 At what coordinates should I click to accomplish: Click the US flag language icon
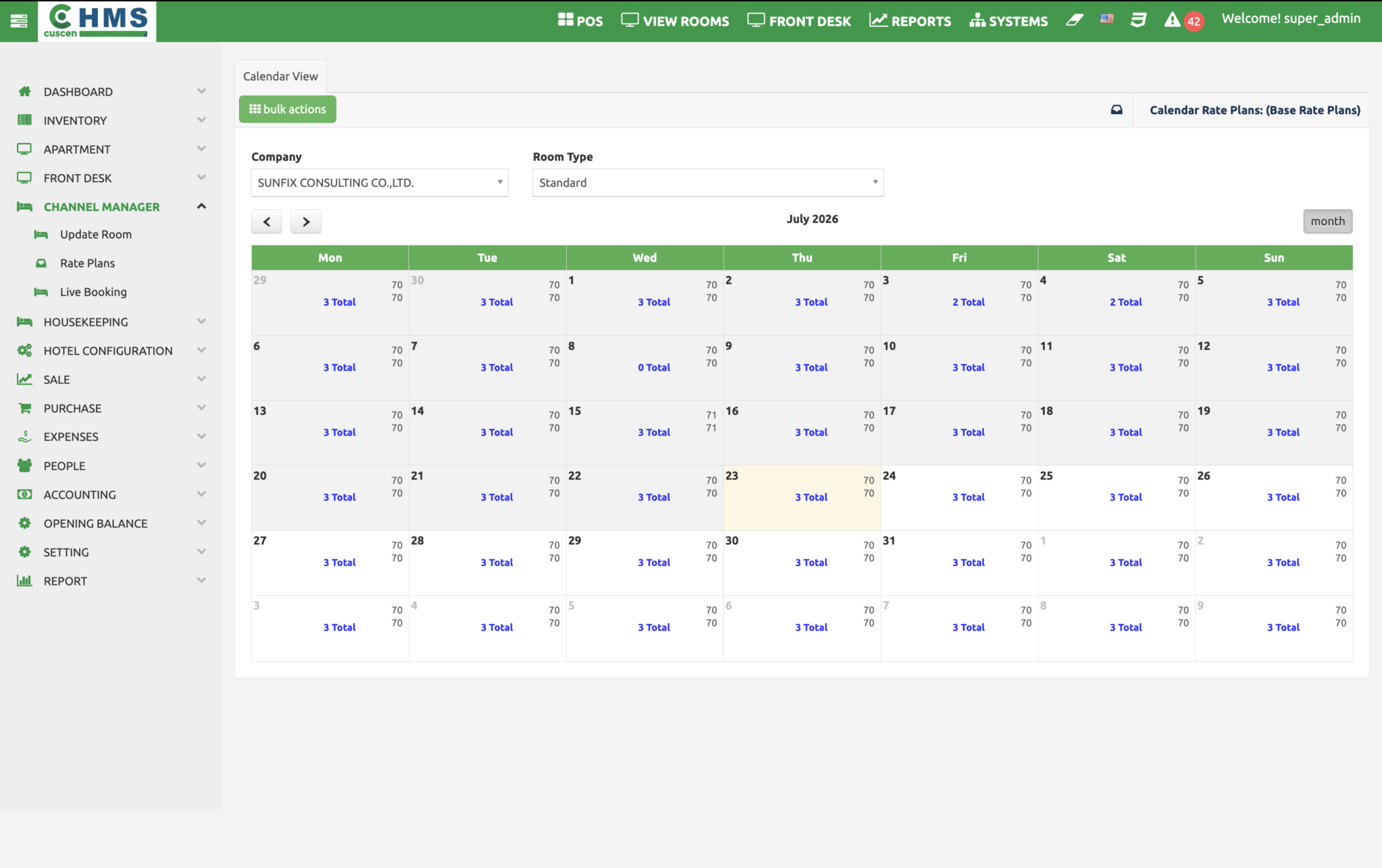click(1107, 19)
